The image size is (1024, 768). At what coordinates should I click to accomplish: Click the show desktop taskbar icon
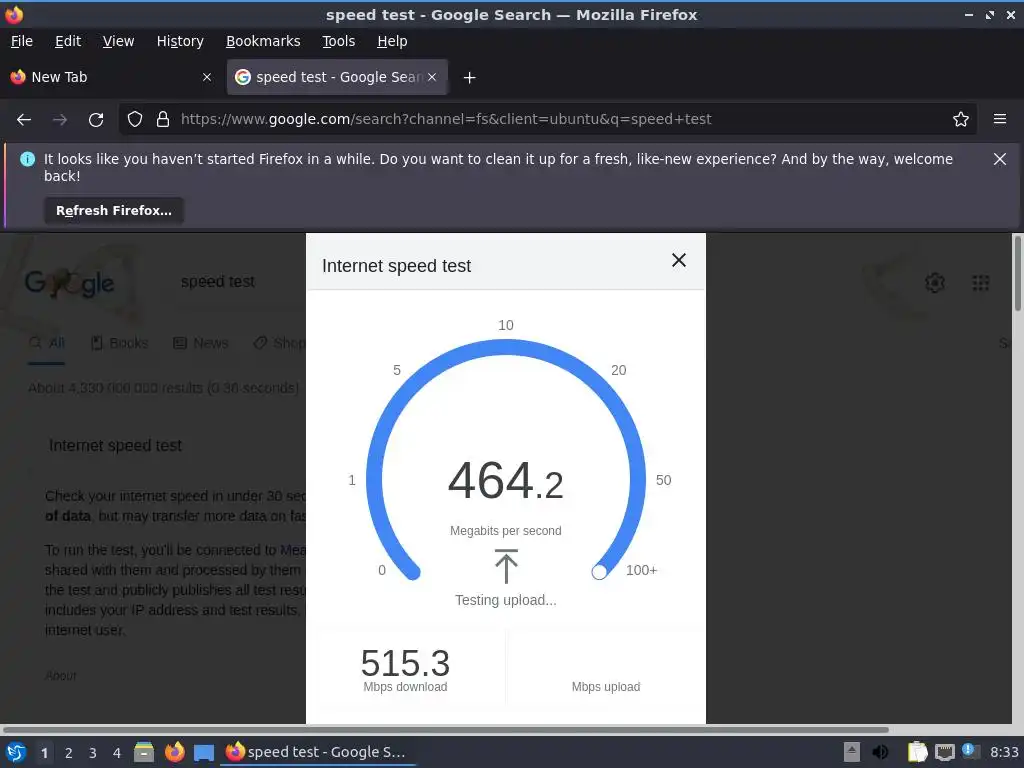[204, 753]
